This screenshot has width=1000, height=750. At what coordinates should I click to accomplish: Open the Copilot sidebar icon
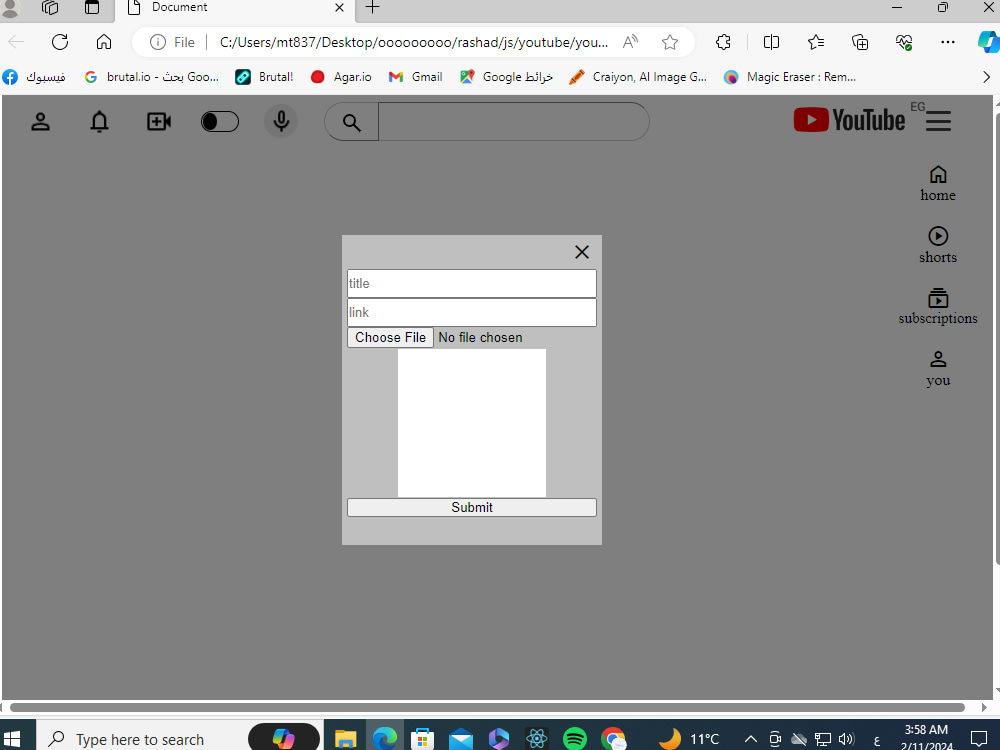pyautogui.click(x=988, y=42)
